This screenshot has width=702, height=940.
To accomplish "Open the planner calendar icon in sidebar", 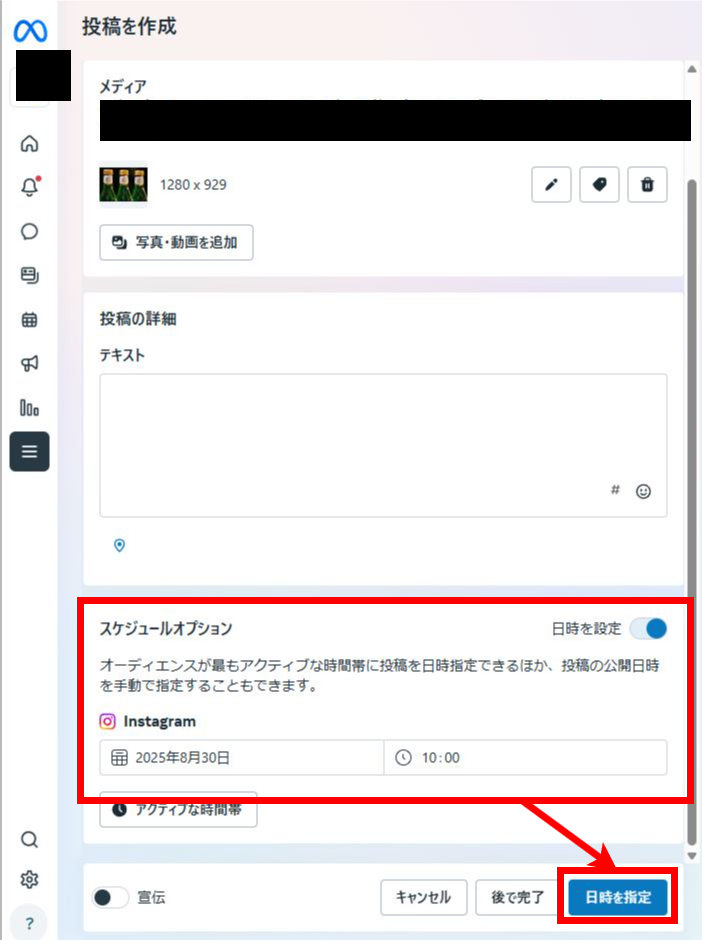I will pyautogui.click(x=30, y=320).
